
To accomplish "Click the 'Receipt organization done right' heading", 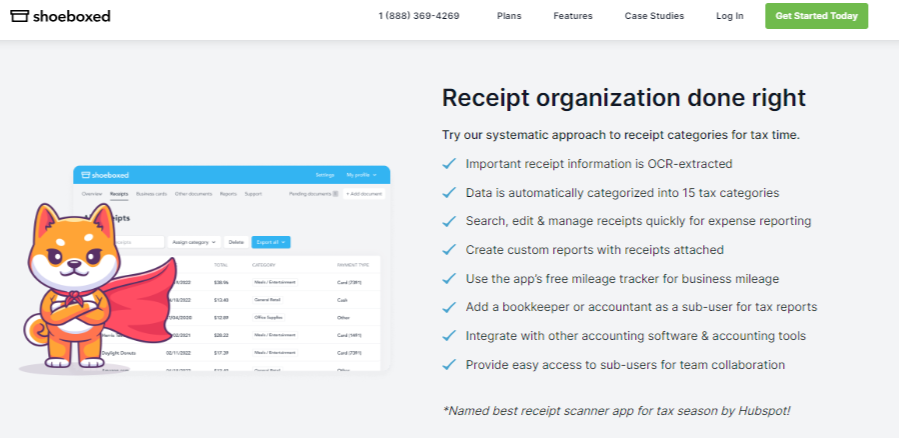I will click(x=624, y=98).
